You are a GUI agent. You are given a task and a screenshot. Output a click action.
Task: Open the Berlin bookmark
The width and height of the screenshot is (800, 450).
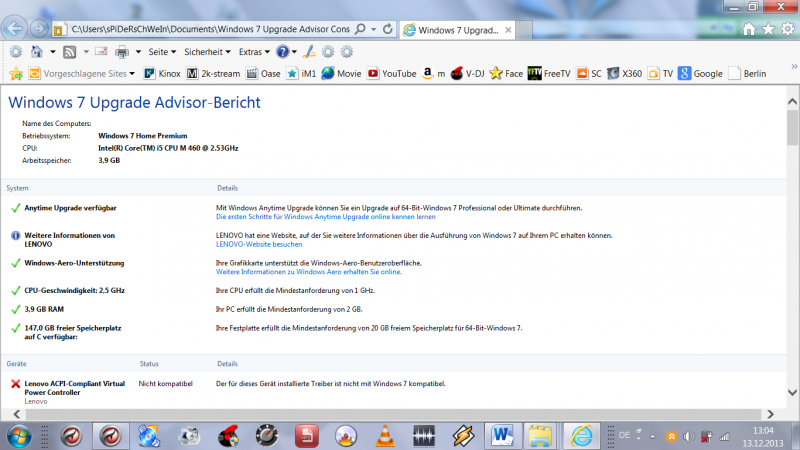(x=747, y=73)
